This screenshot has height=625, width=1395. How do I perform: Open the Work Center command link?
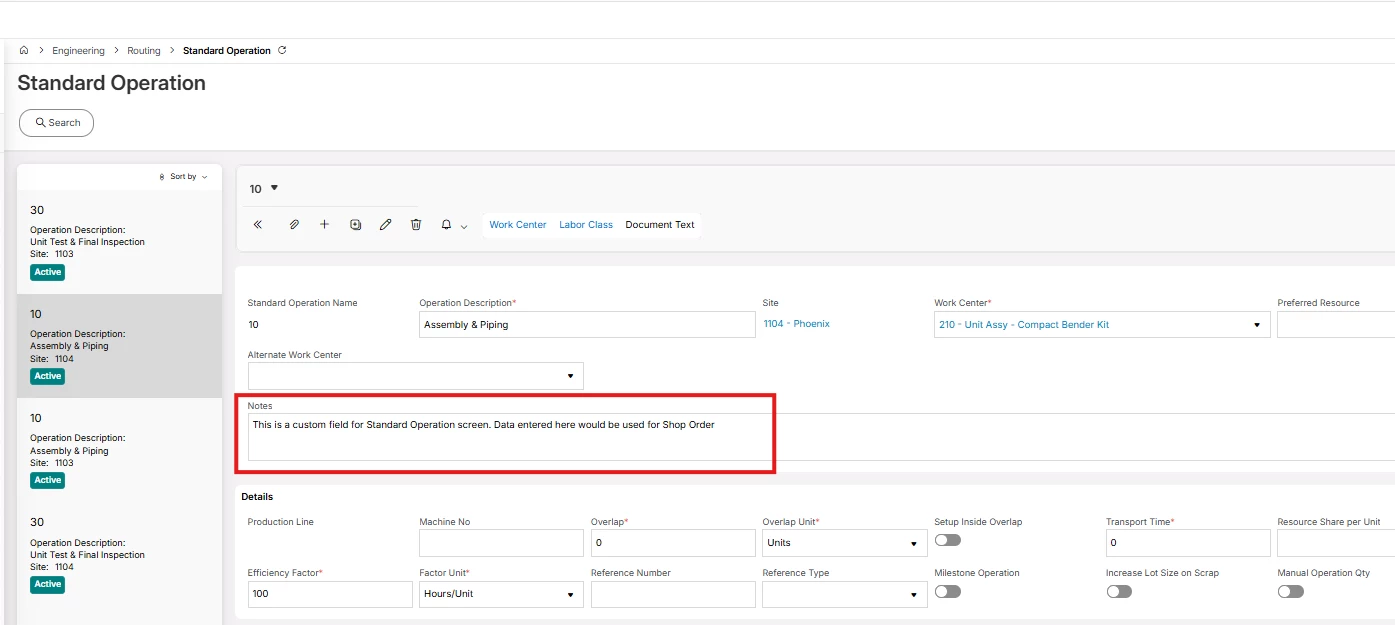coord(518,225)
